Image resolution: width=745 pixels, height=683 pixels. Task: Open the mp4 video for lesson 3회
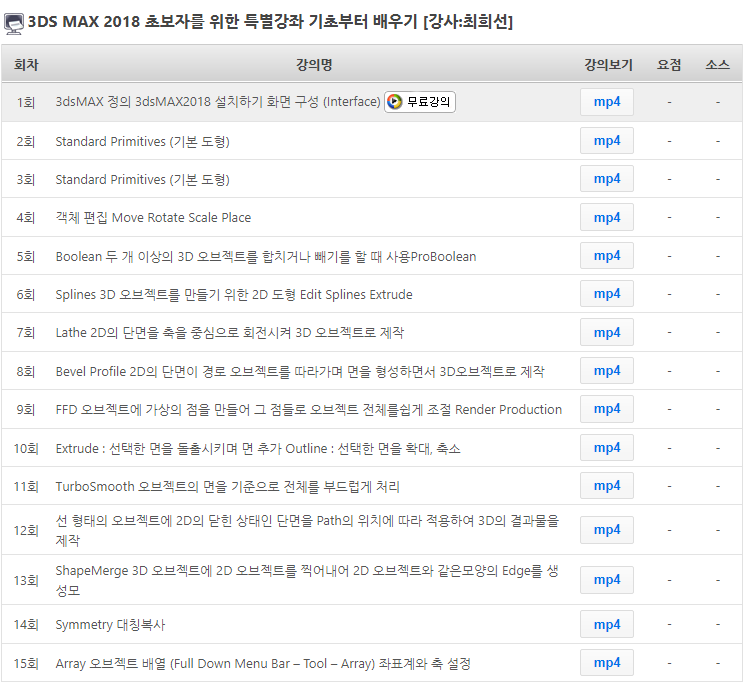coord(607,179)
